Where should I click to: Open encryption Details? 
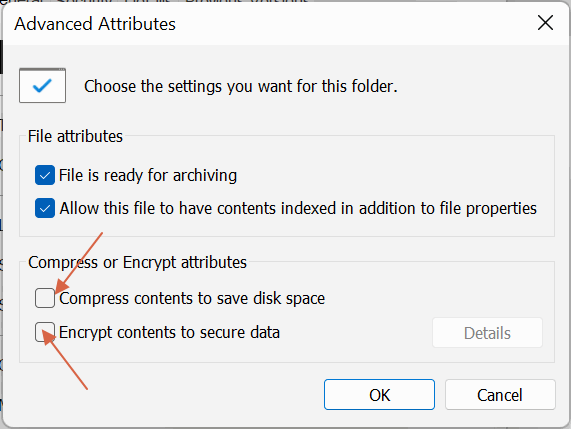(x=487, y=333)
